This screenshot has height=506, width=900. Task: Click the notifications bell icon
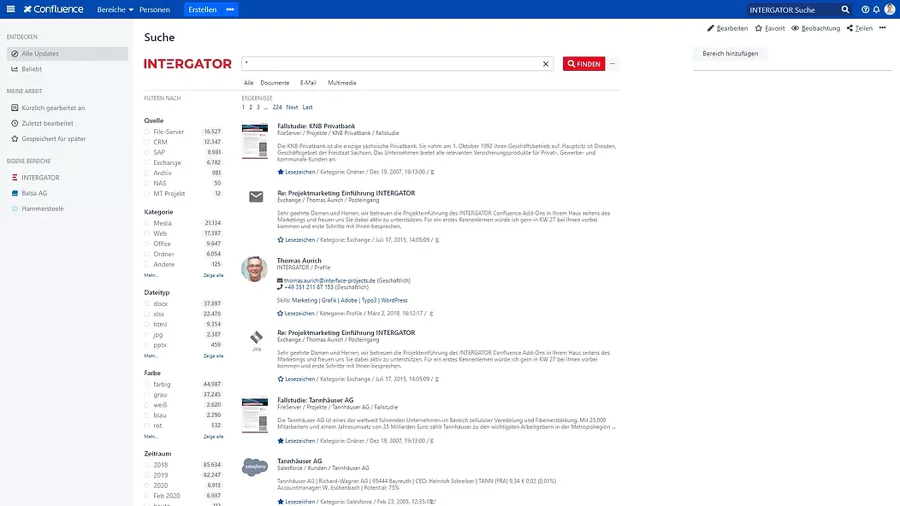pyautogui.click(x=875, y=9)
